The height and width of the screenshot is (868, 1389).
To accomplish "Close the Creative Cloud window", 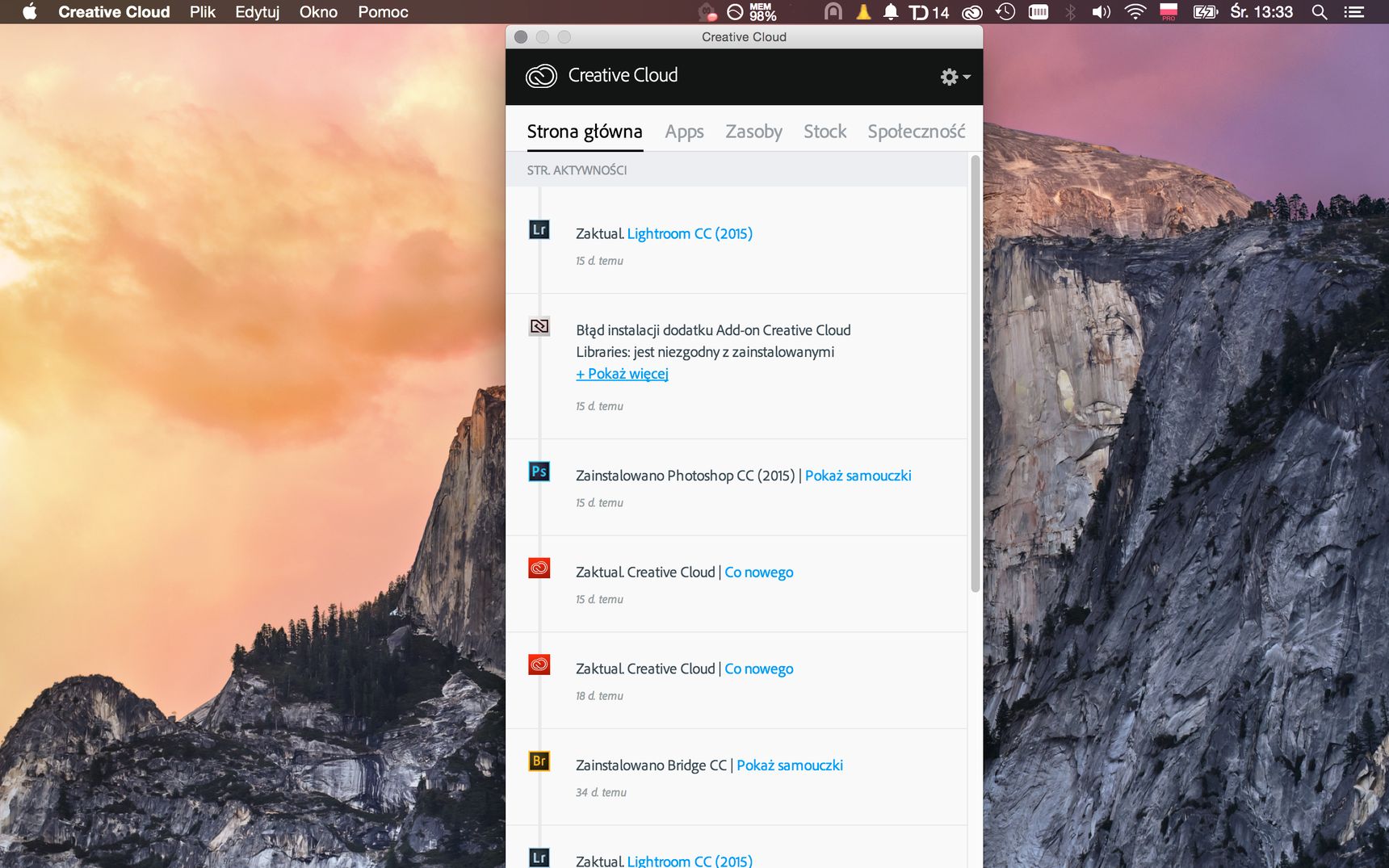I will click(x=521, y=37).
